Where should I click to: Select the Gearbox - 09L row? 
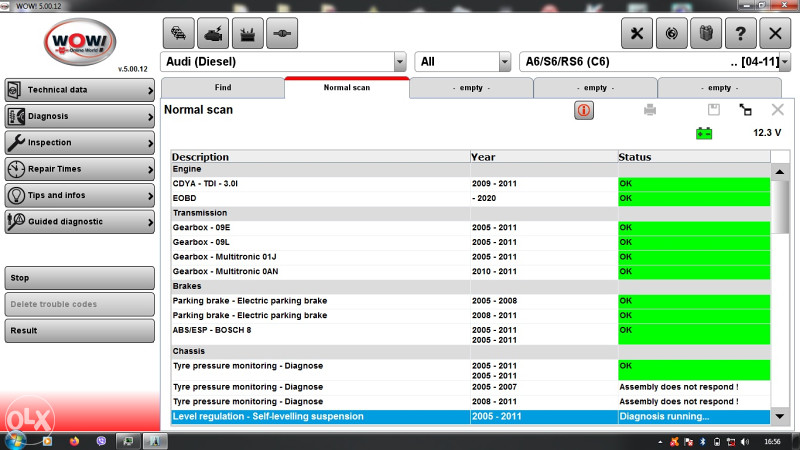click(470, 242)
